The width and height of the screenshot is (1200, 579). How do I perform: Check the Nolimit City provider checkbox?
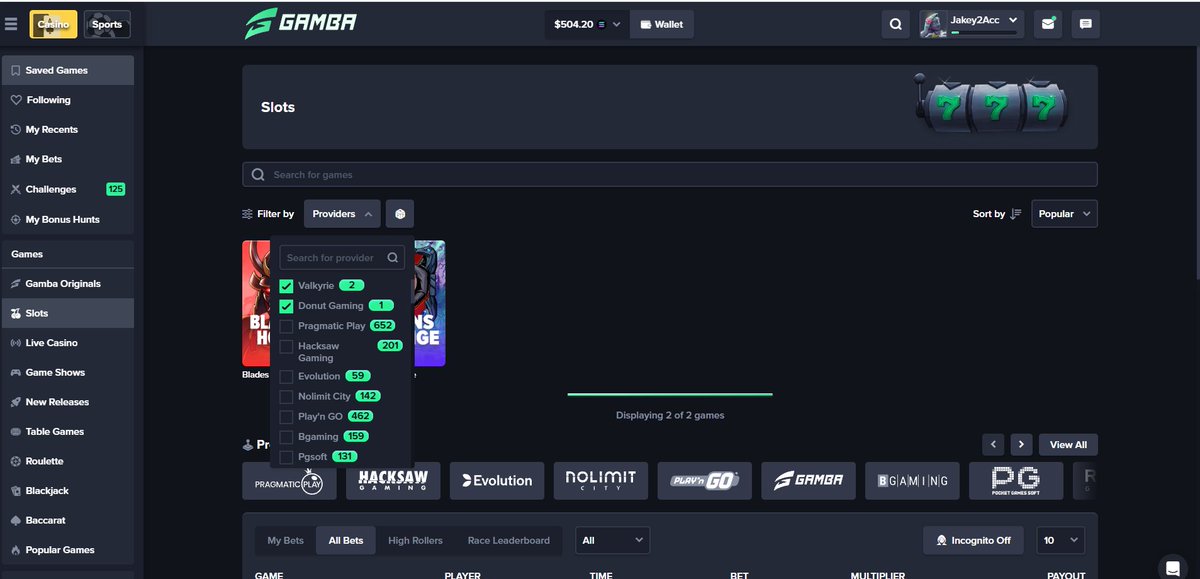click(x=287, y=397)
